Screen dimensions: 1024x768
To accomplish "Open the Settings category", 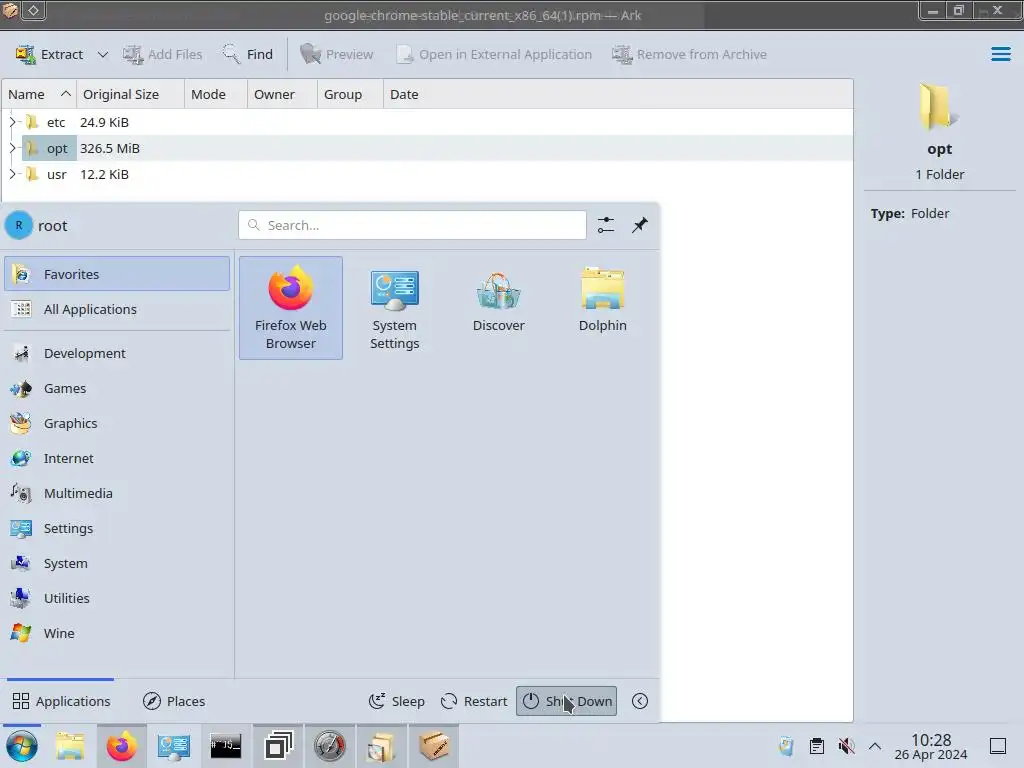I will click(x=117, y=528).
